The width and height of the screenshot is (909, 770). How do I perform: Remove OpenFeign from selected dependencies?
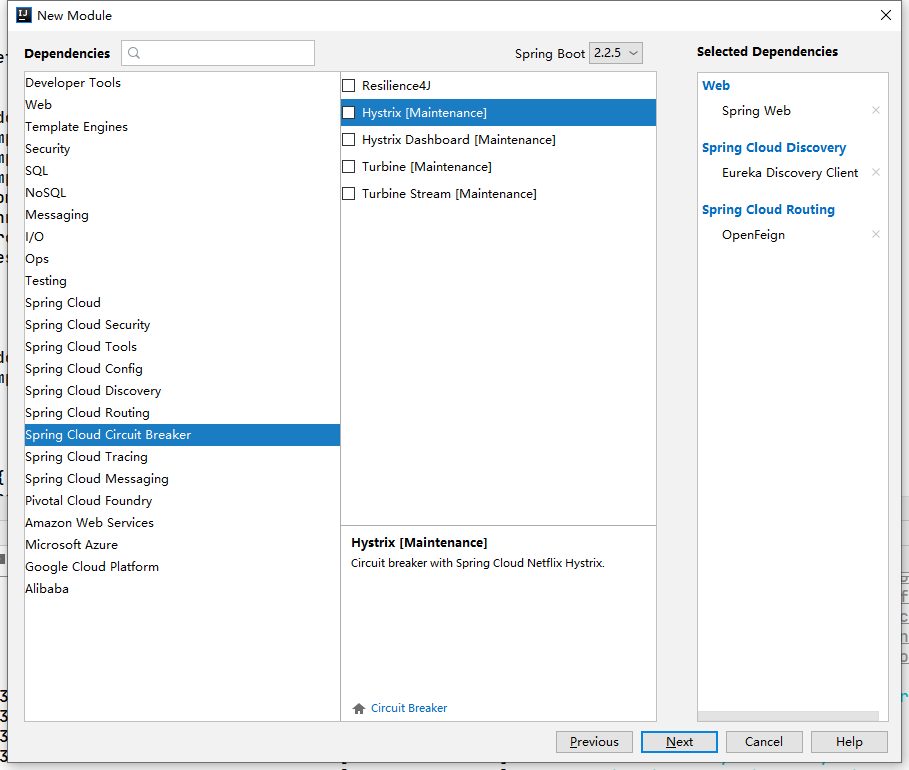(875, 234)
